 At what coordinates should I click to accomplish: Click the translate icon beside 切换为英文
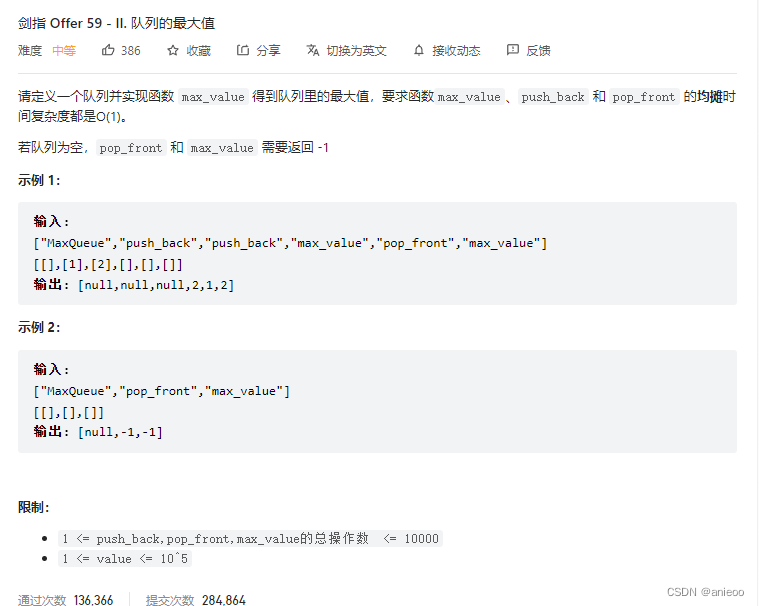pyautogui.click(x=313, y=50)
